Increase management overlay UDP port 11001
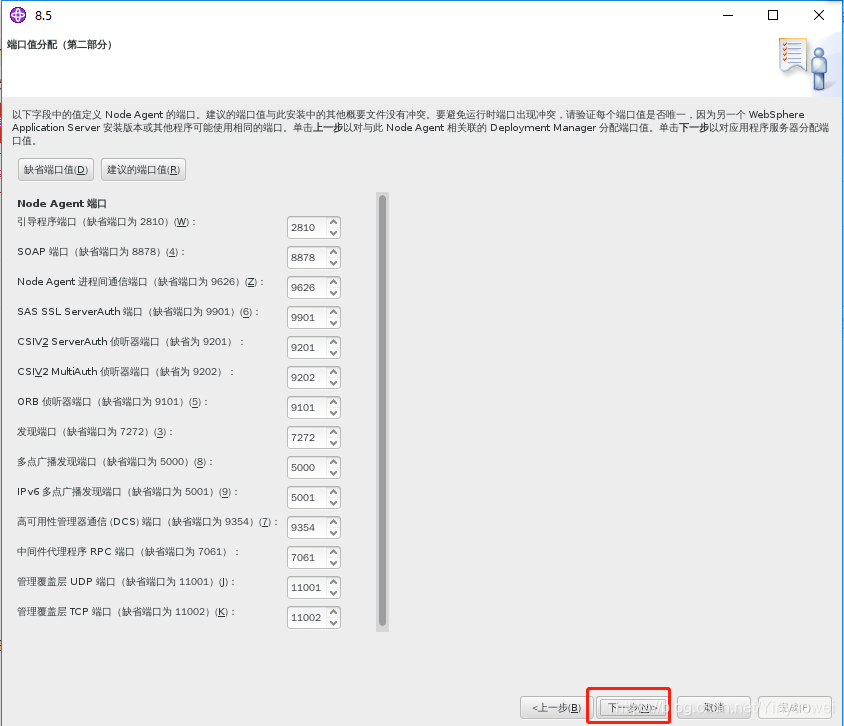Screen dimensions: 844x726 coord(334,583)
